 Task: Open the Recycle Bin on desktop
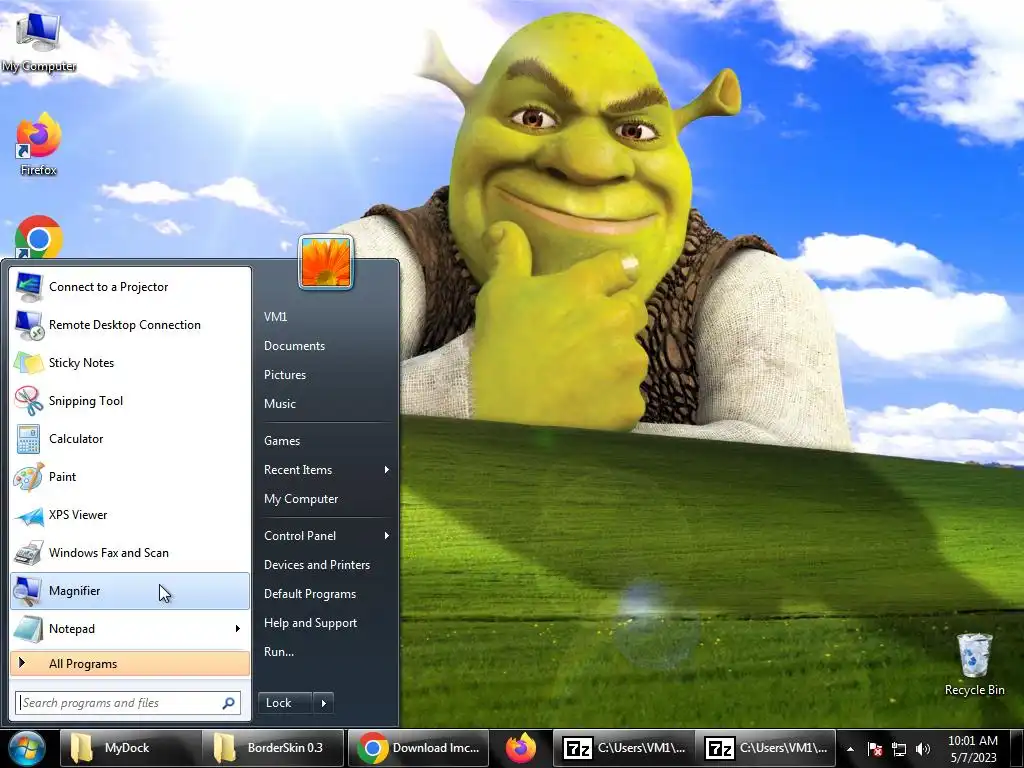tap(974, 664)
